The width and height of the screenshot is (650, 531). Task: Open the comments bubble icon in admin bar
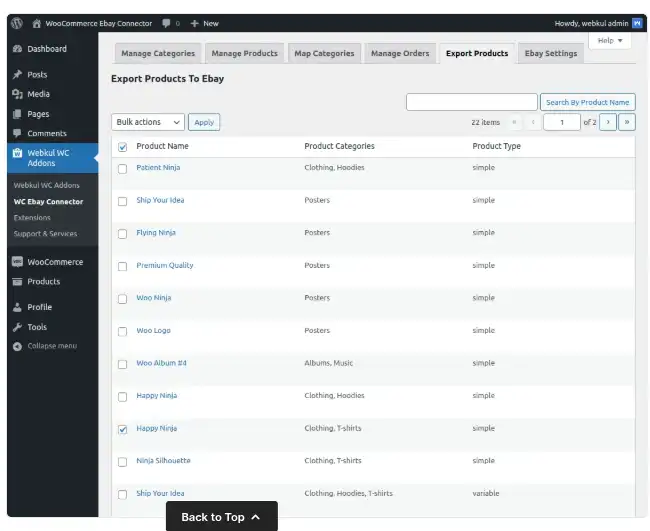pos(166,23)
